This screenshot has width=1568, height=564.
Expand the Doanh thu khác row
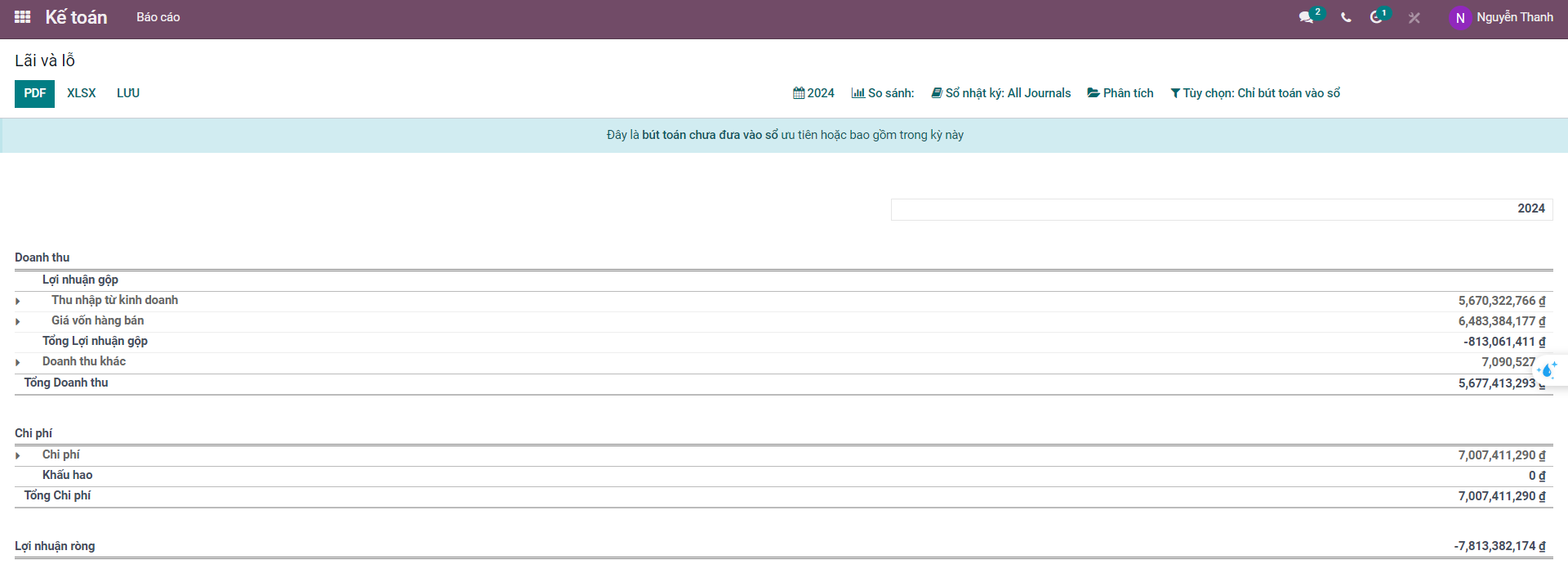18,362
